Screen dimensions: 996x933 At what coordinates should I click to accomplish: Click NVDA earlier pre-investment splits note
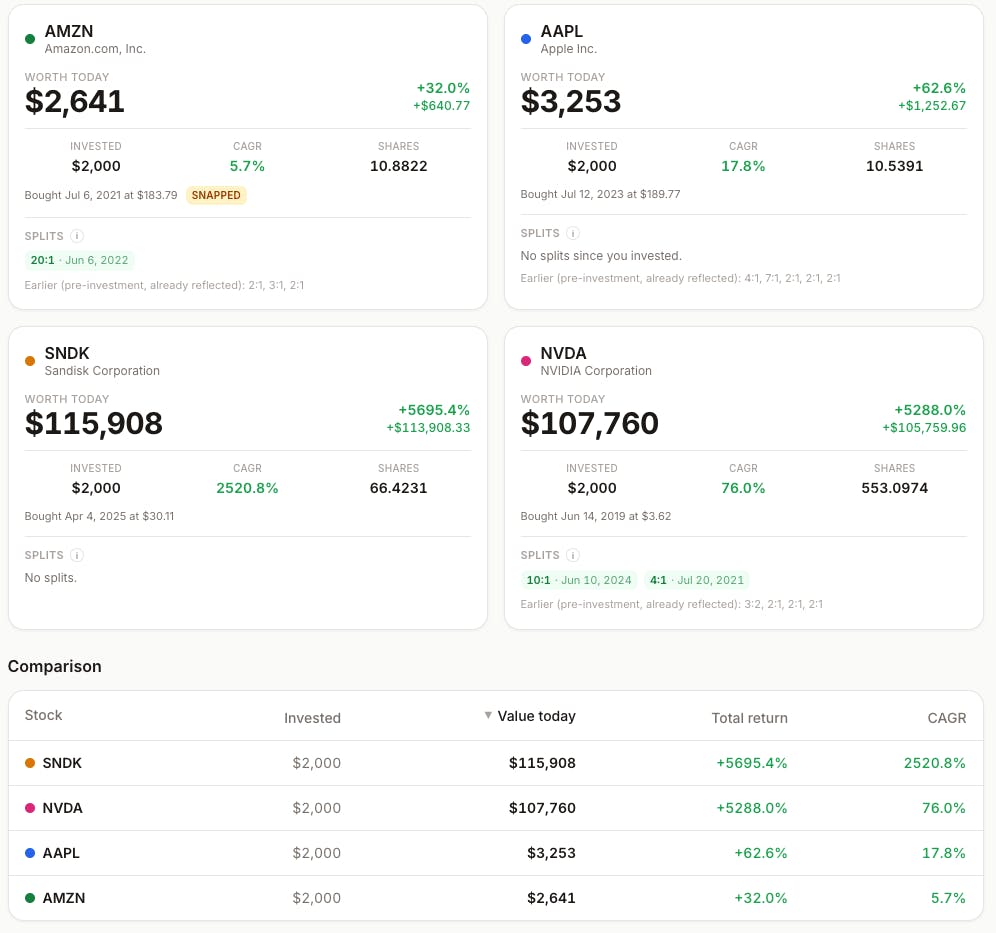[x=671, y=604]
